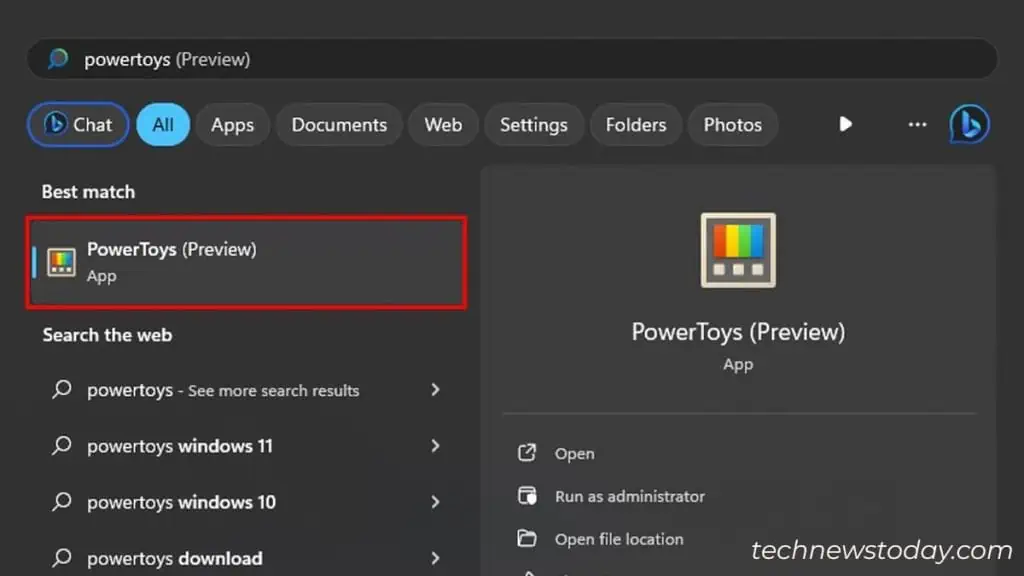The height and width of the screenshot is (576, 1024).
Task: Select the All filter tab
Action: [163, 124]
